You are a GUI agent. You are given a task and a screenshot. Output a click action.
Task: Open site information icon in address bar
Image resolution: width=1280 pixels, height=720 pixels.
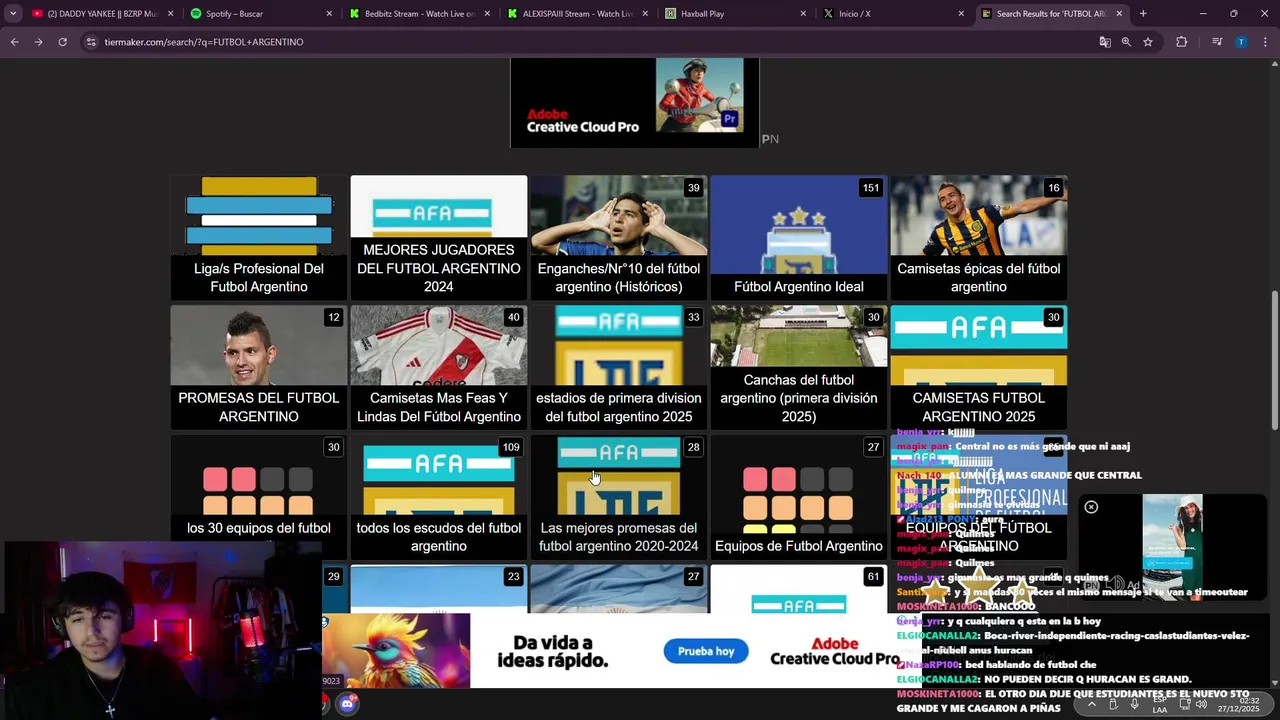tap(92, 42)
